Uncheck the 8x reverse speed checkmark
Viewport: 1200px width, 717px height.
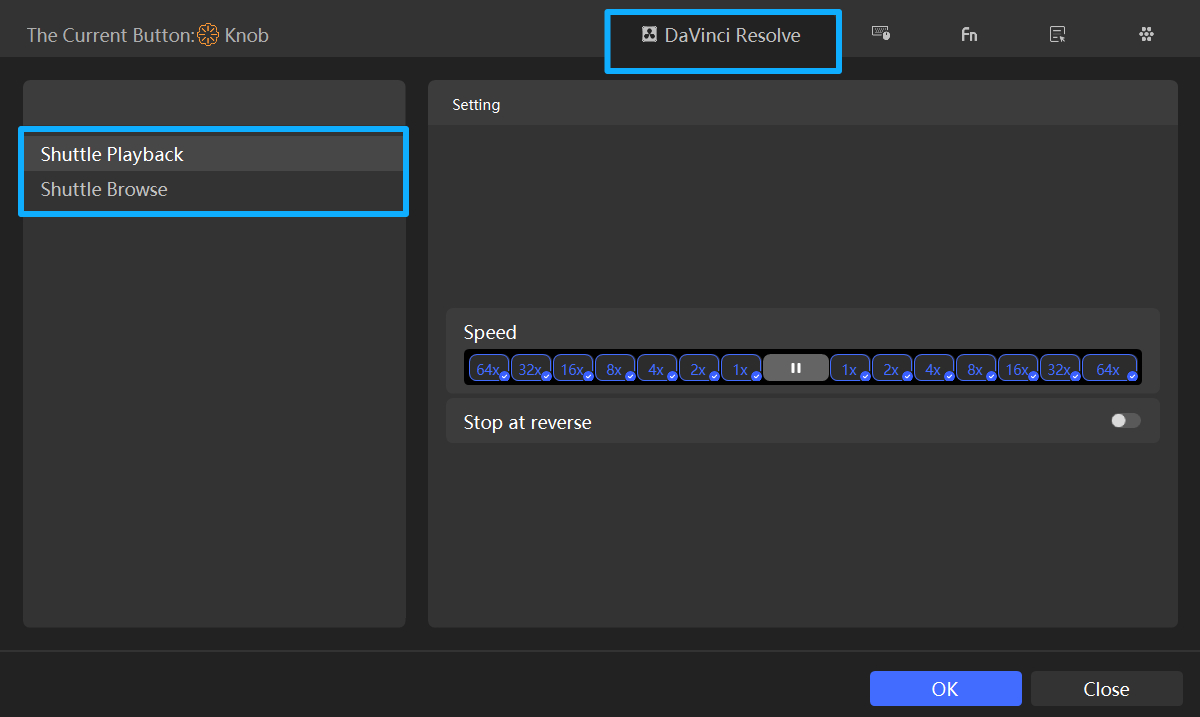click(x=628, y=375)
